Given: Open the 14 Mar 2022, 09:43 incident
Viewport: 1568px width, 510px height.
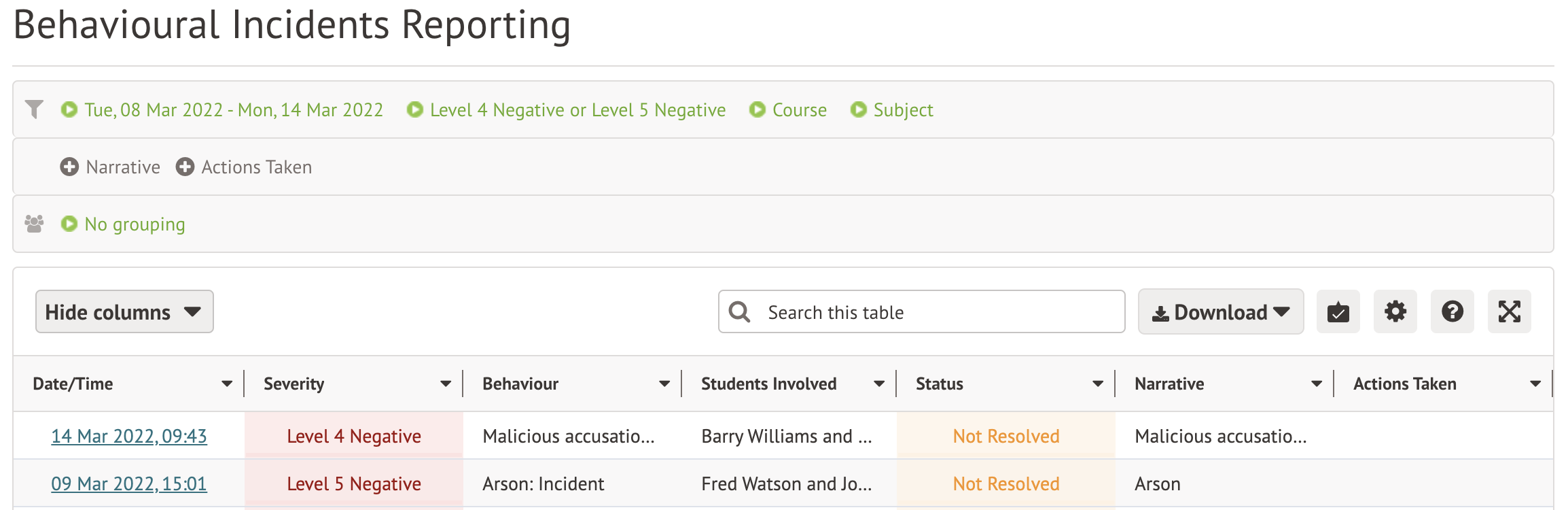Looking at the screenshot, I should coord(129,437).
